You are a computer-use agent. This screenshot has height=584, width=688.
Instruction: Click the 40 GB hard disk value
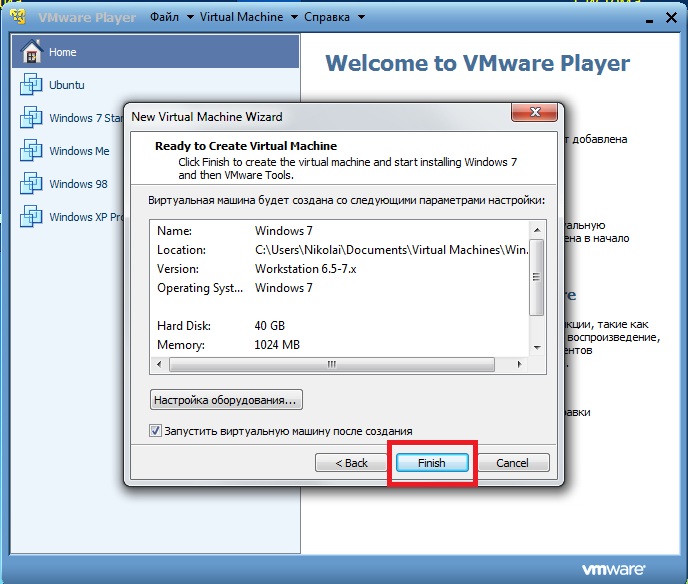point(270,326)
